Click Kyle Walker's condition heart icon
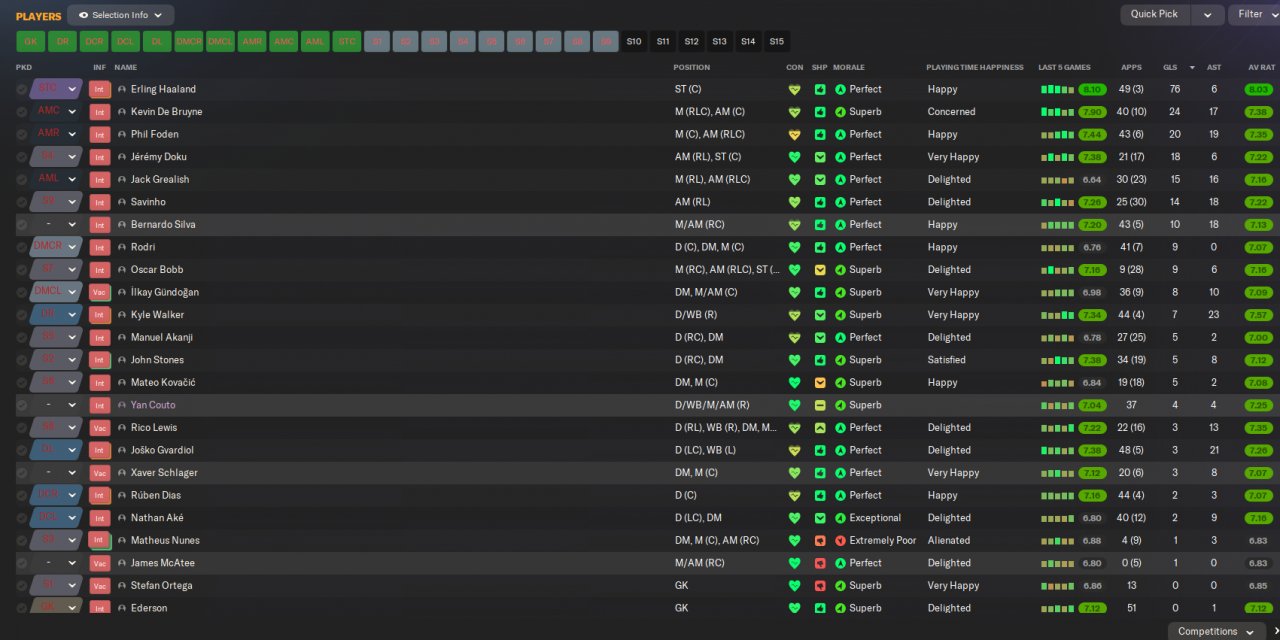 795,315
